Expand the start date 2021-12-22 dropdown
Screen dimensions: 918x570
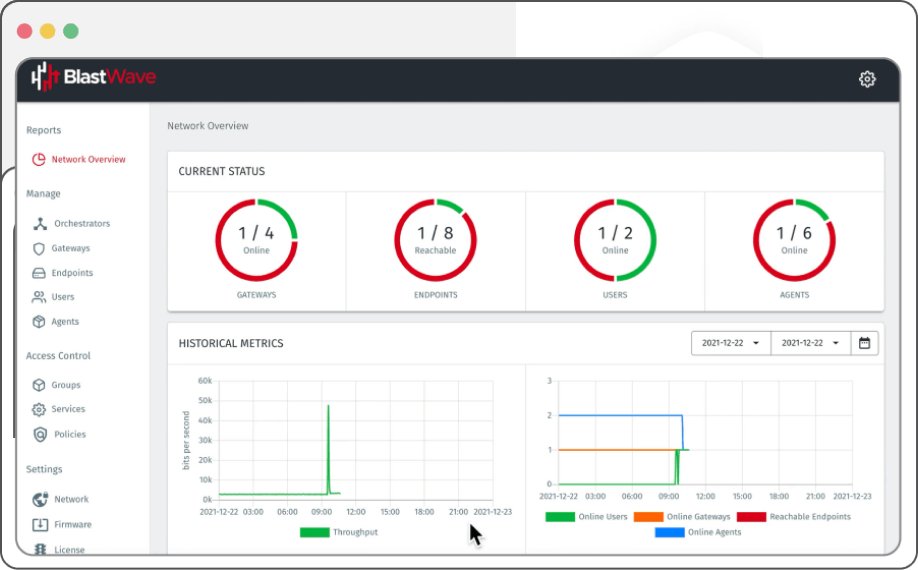click(731, 343)
